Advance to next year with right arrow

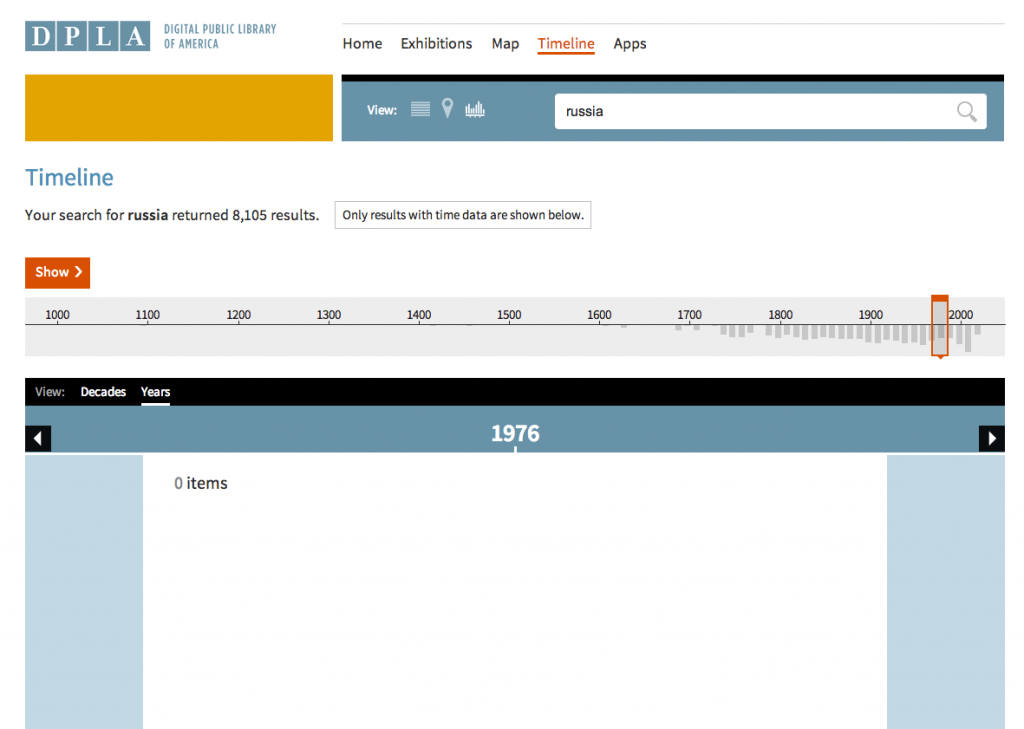[x=991, y=438]
